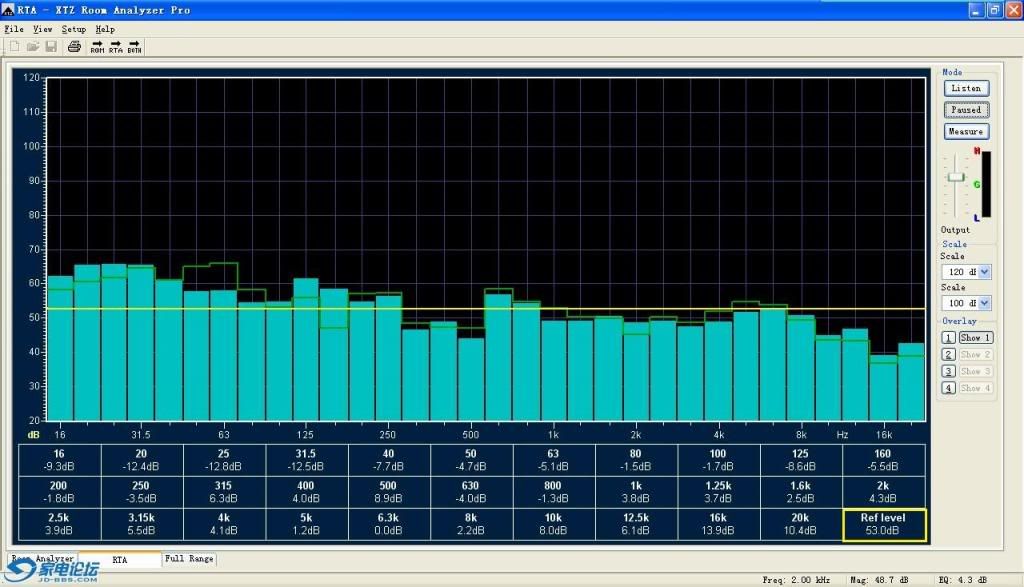Image resolution: width=1024 pixels, height=587 pixels.
Task: Select the RTA arrow toolbar icon
Action: (x=116, y=46)
